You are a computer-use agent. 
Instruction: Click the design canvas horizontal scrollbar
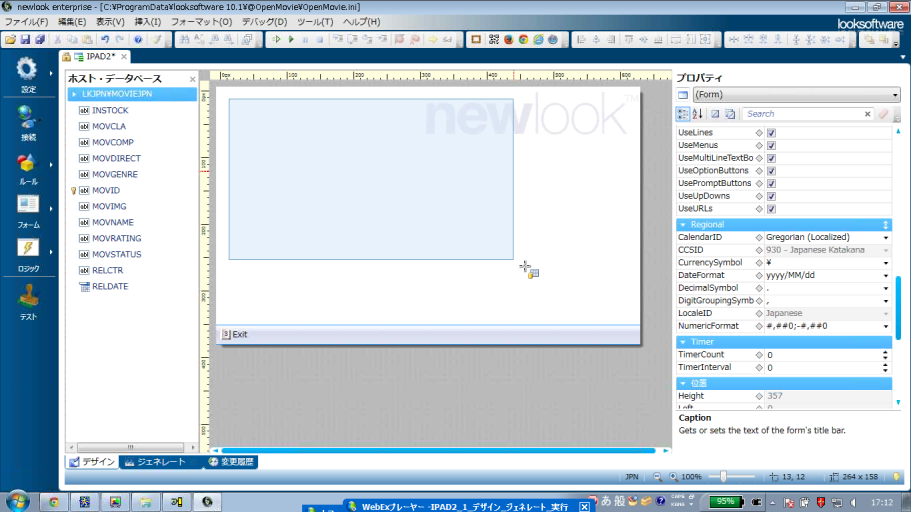tap(439, 450)
